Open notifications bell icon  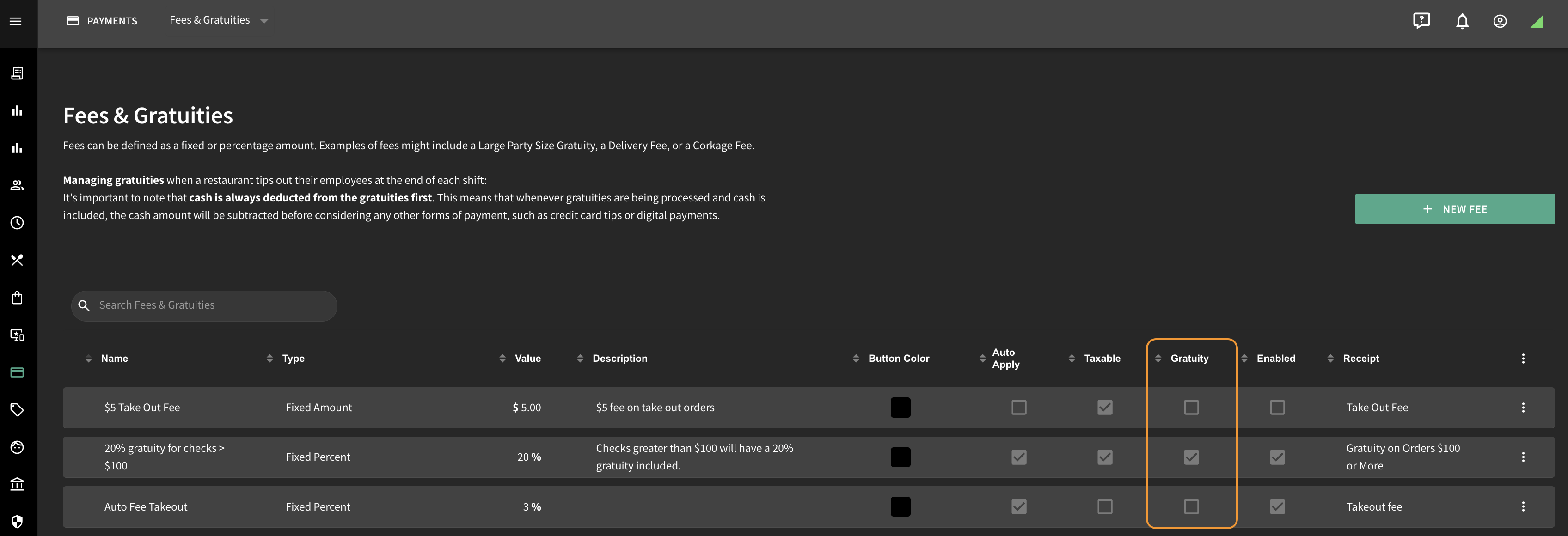1462,21
